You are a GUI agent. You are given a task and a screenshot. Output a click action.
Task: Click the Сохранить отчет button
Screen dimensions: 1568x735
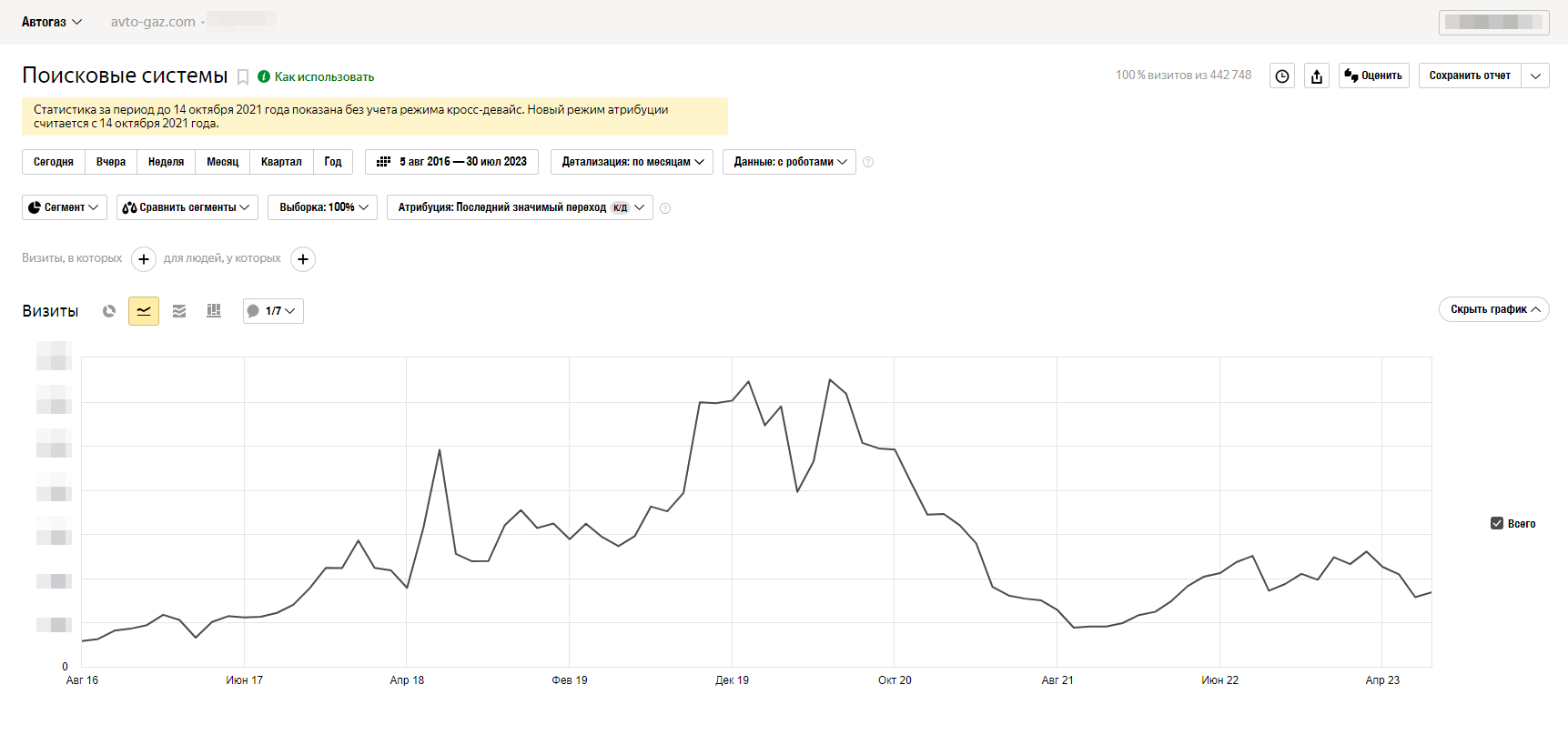[1469, 76]
